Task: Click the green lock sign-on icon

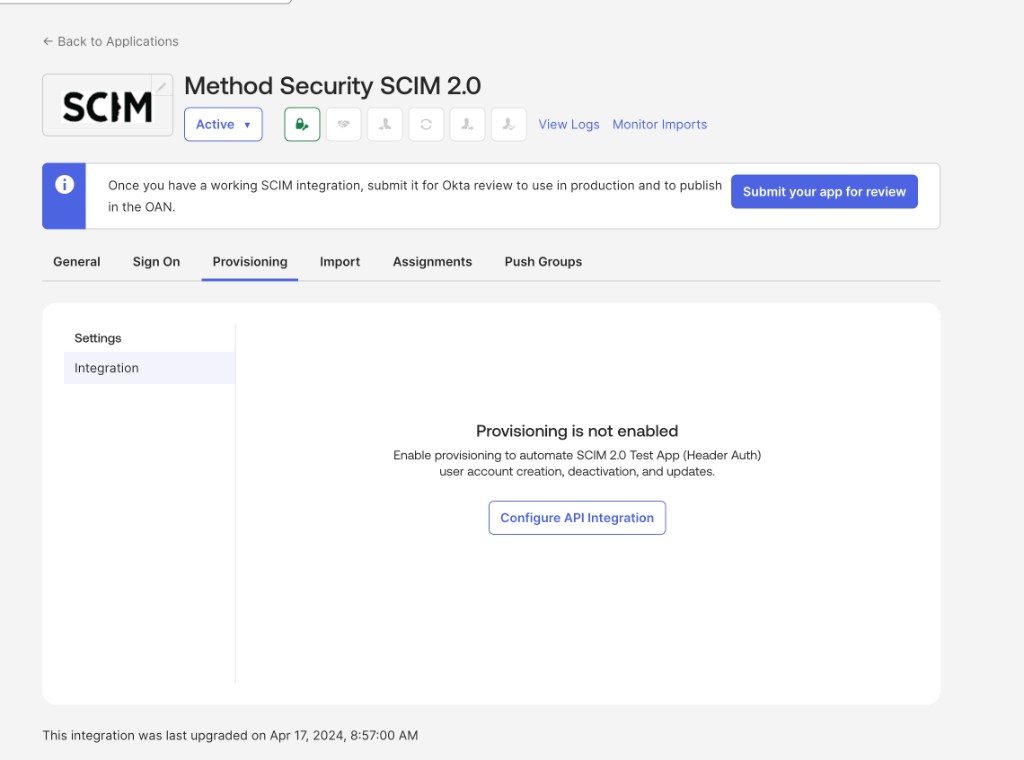Action: point(302,124)
